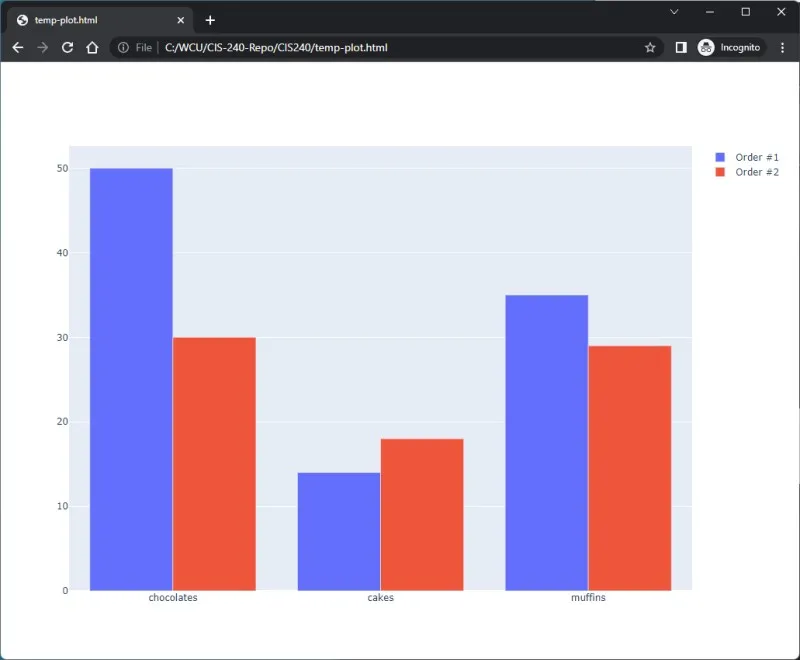The width and height of the screenshot is (800, 660).
Task: Open the tab search chevron
Action: pos(674,12)
